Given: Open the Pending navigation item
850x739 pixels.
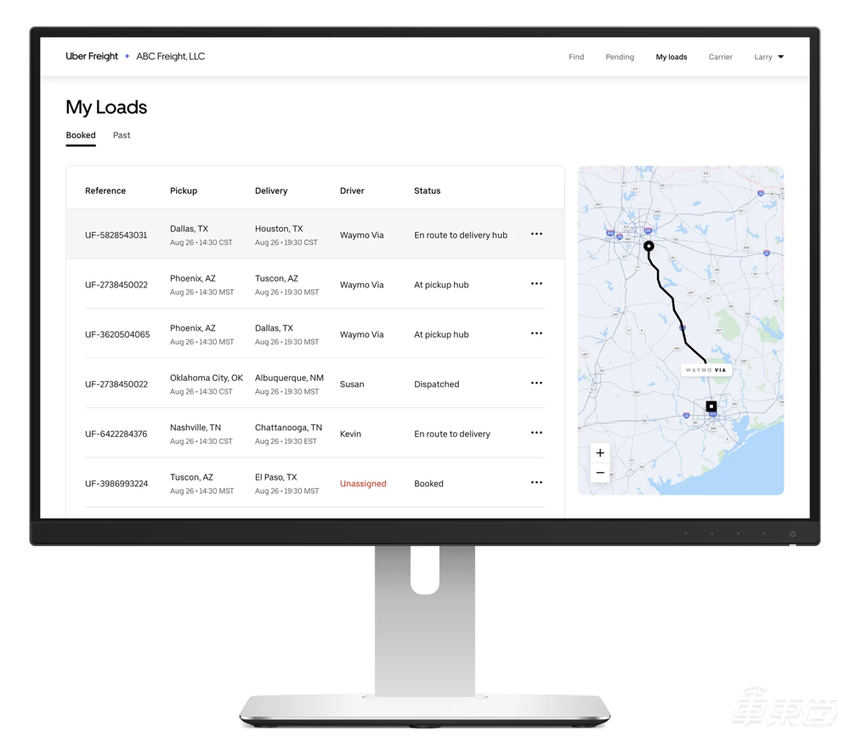Looking at the screenshot, I should click(x=619, y=57).
